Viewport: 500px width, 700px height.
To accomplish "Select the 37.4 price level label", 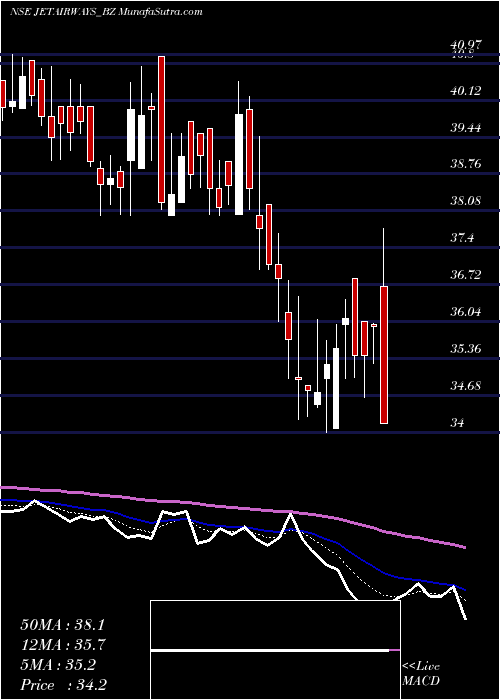I will pyautogui.click(x=462, y=238).
